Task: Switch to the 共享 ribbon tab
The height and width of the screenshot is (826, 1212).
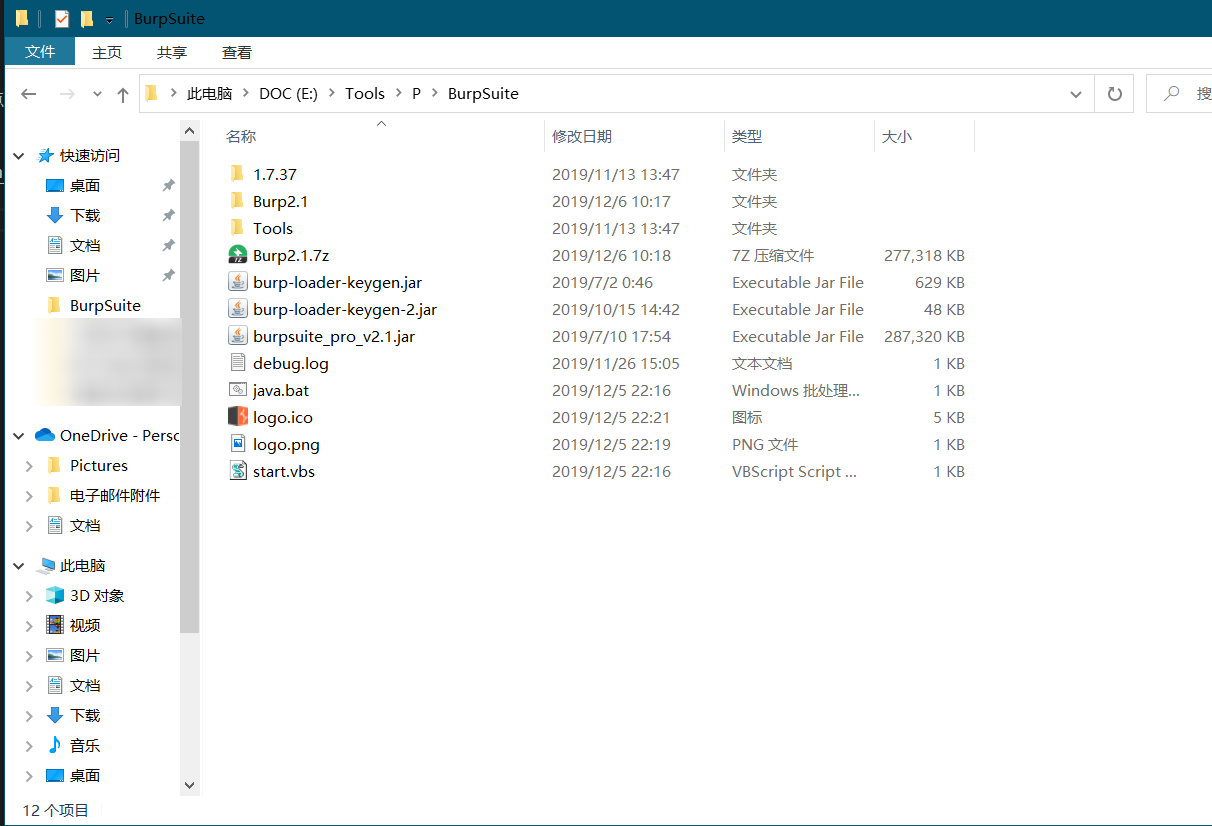Action: [172, 52]
